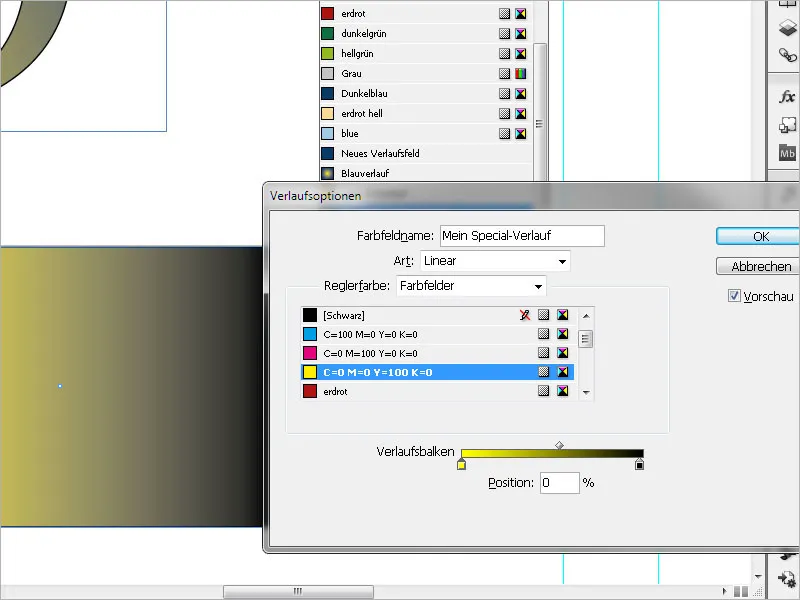The height and width of the screenshot is (600, 800).
Task: Click CMYK mode icon in erdrot panel row
Action: coord(520,14)
